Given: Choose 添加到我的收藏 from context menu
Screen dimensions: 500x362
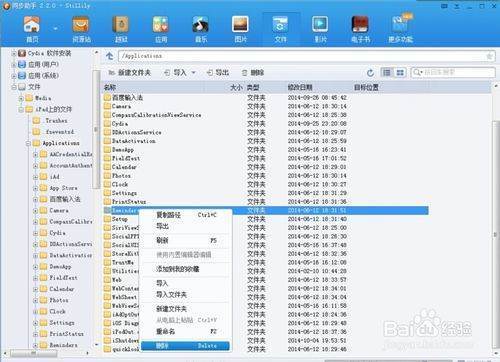Looking at the screenshot, I should 187,269.
